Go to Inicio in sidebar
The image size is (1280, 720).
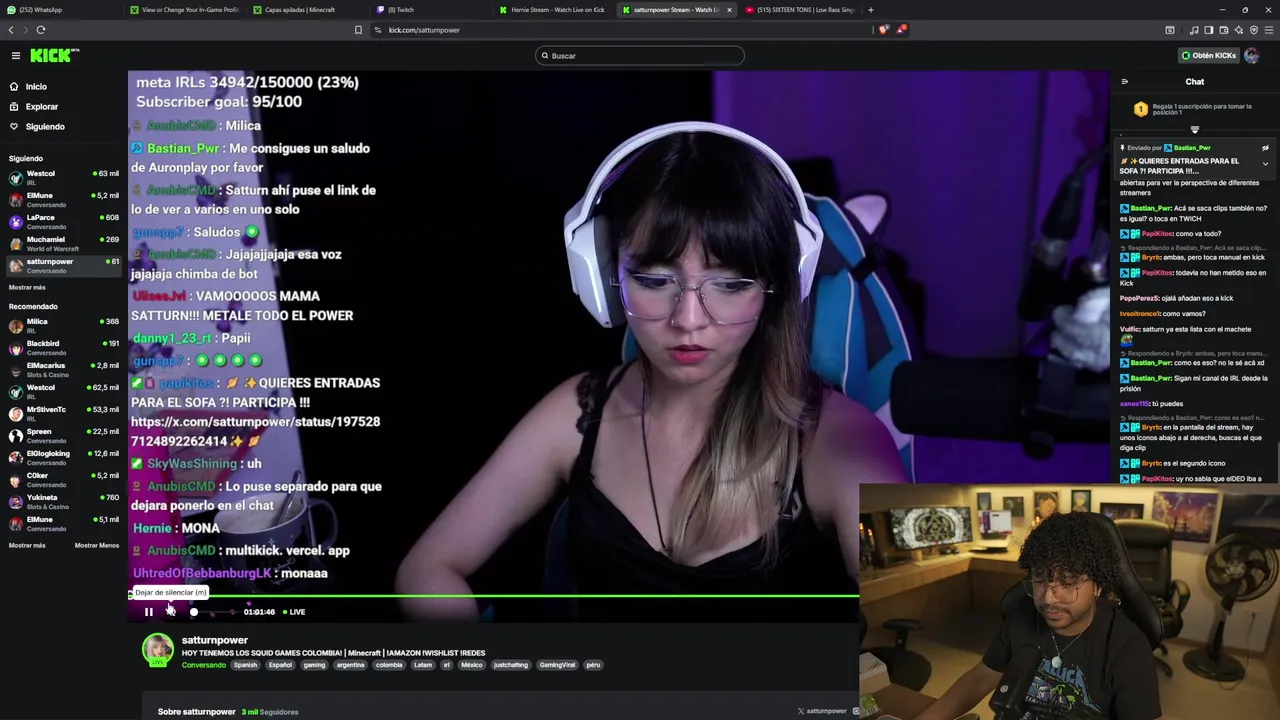coord(36,87)
